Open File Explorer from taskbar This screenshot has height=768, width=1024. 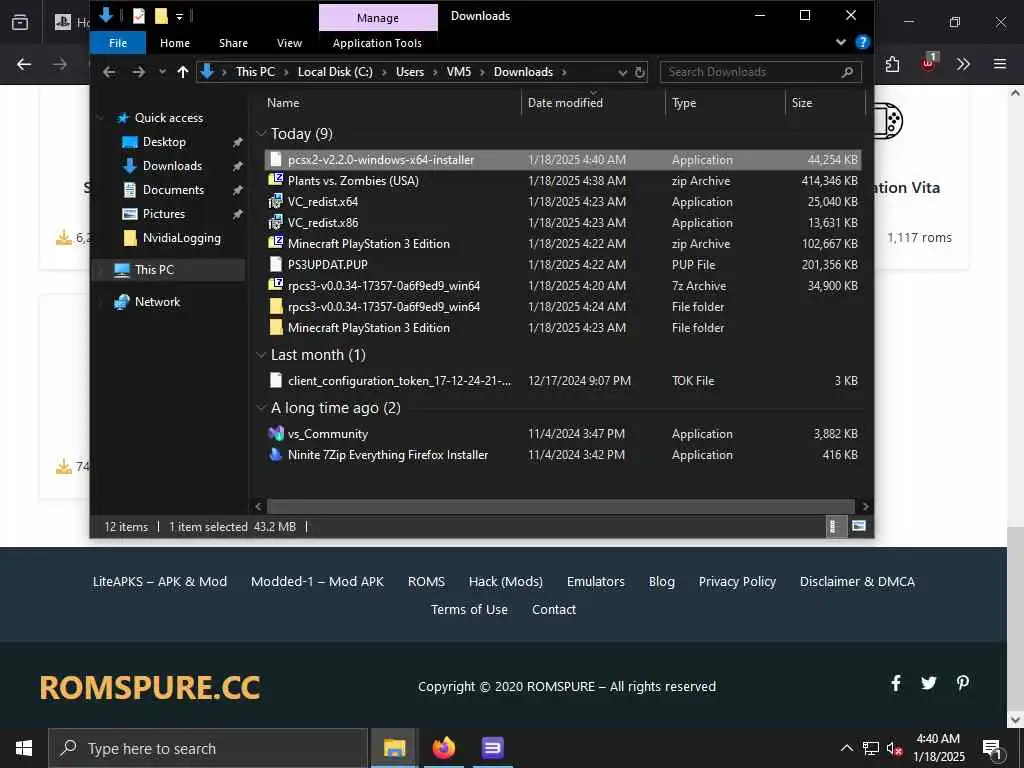[x=394, y=748]
